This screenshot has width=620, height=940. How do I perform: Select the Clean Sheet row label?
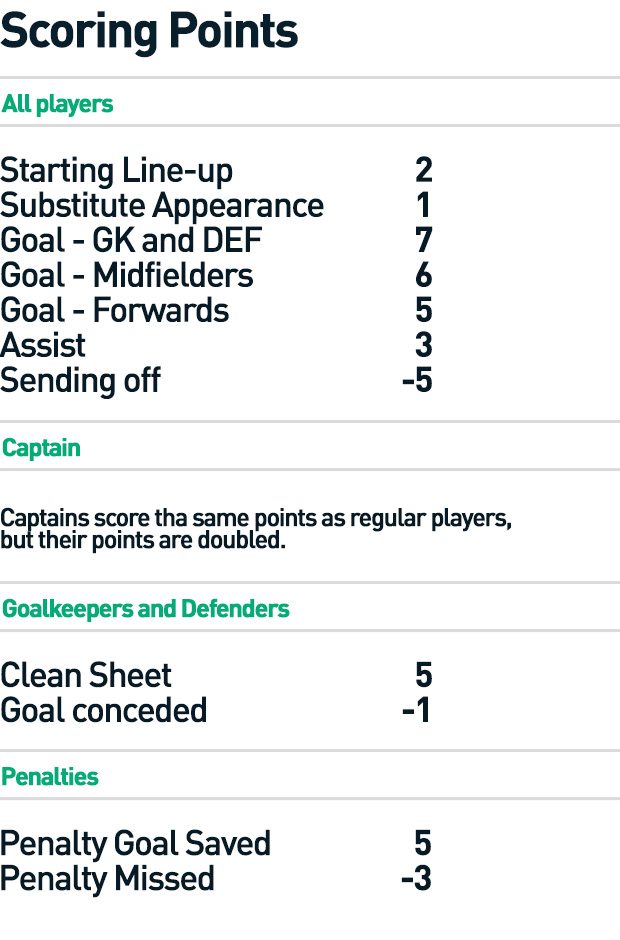[x=86, y=675]
